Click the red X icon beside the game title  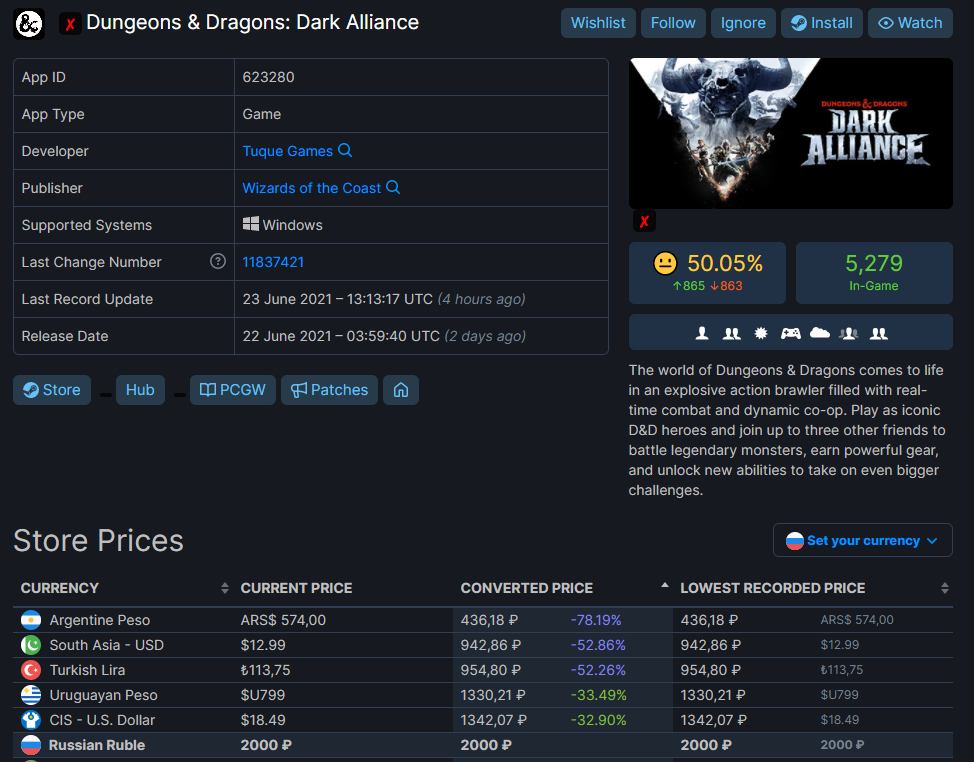point(70,24)
